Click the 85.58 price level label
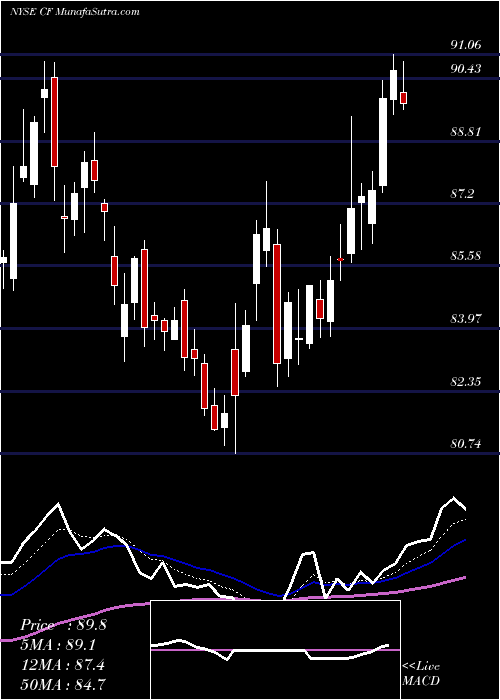 [466, 256]
